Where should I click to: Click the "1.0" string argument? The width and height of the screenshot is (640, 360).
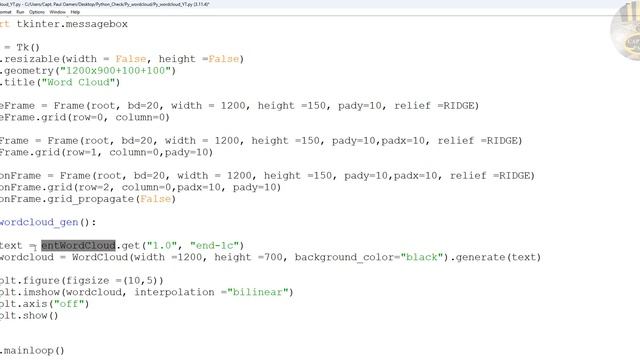point(162,245)
